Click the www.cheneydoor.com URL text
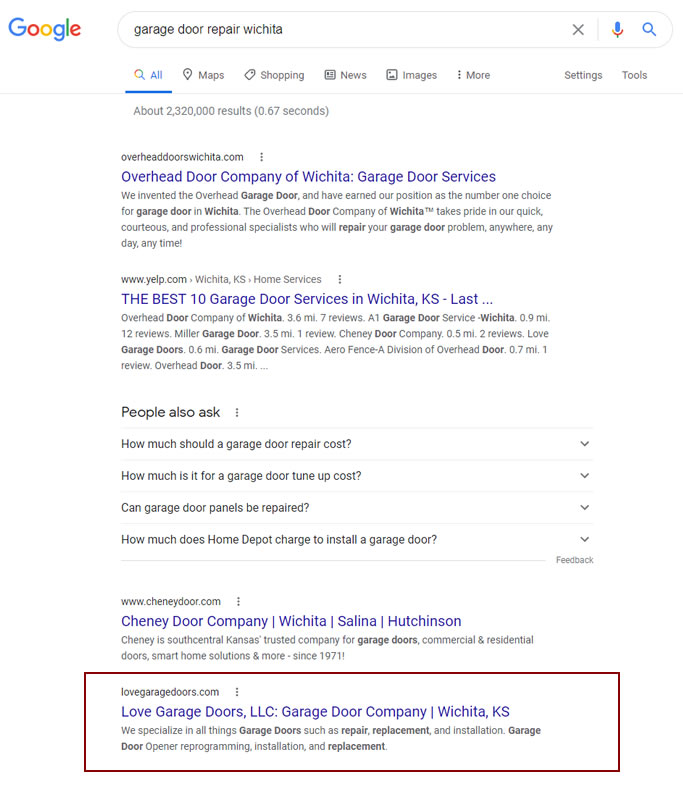Viewport: 683px width, 800px height. [x=171, y=602]
